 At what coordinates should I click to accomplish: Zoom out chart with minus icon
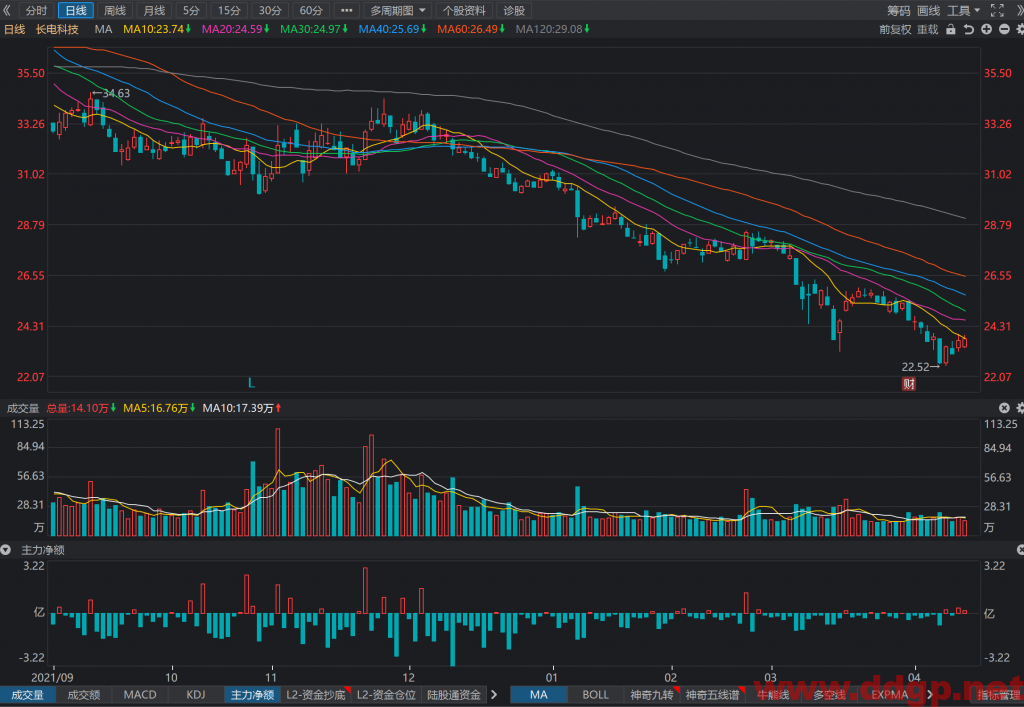1004,29
